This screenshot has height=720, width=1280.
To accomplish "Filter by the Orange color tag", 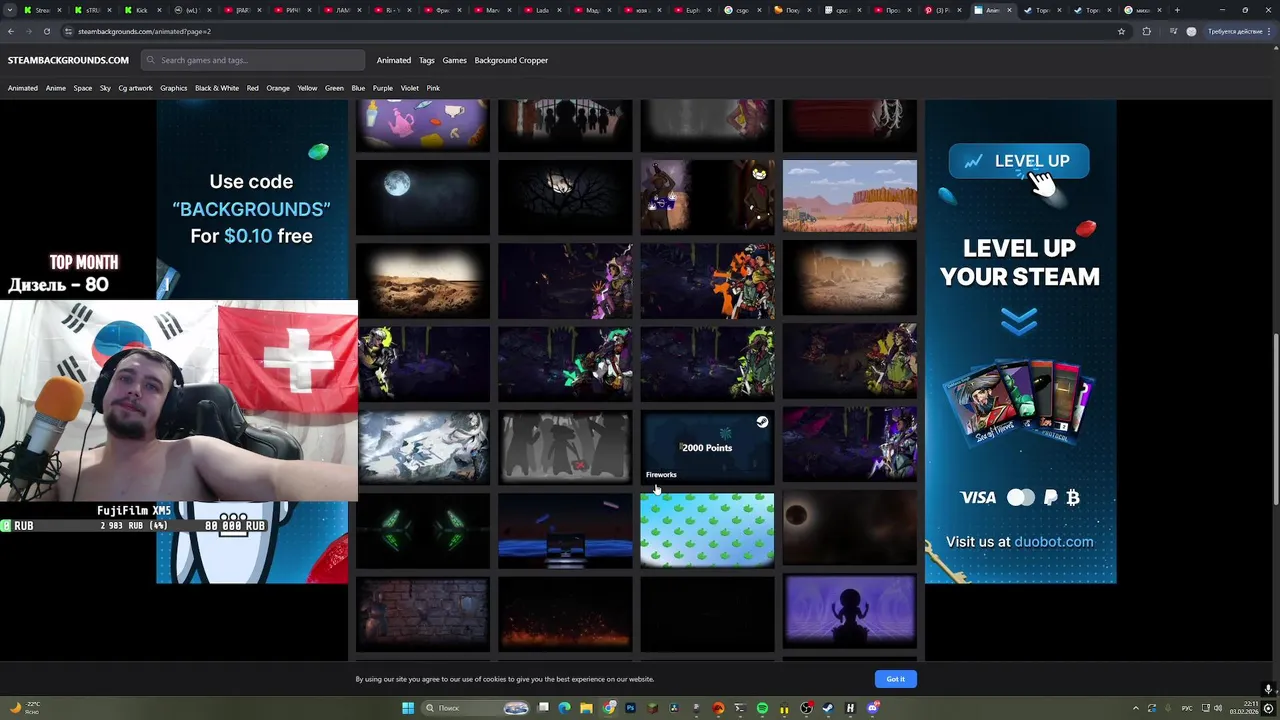I will tap(278, 88).
